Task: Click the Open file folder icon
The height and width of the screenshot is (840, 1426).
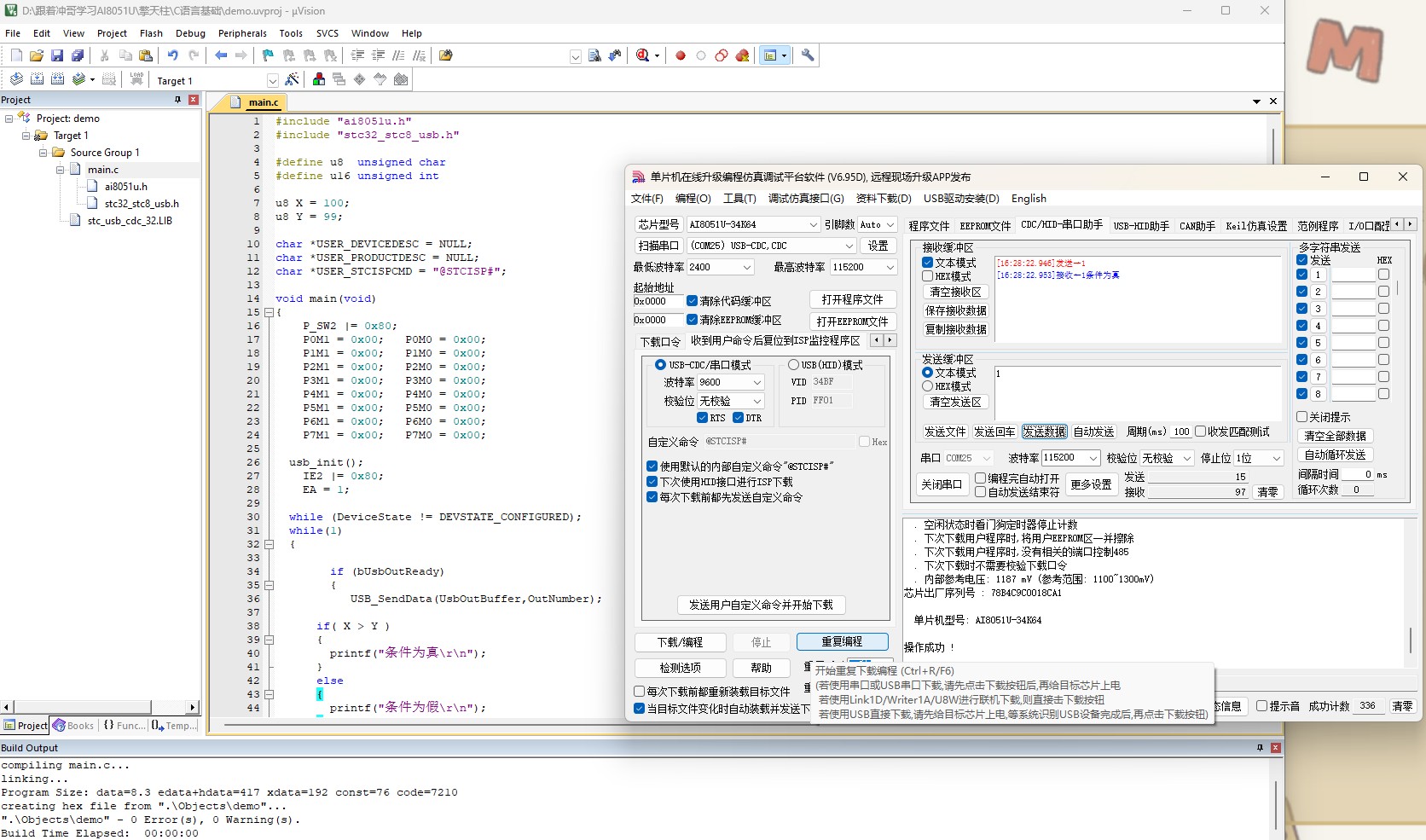Action: tap(37, 55)
